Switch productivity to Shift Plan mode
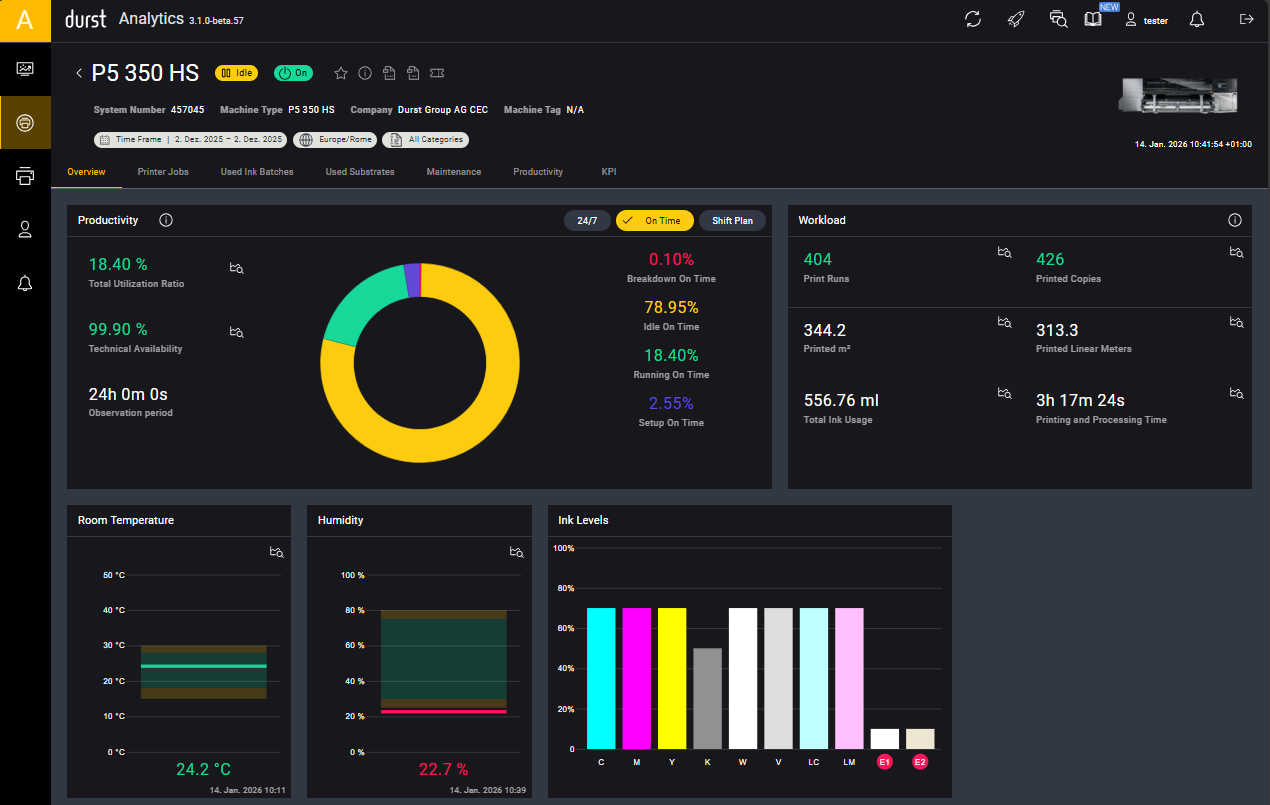Viewport: 1270px width, 805px height. [732, 221]
